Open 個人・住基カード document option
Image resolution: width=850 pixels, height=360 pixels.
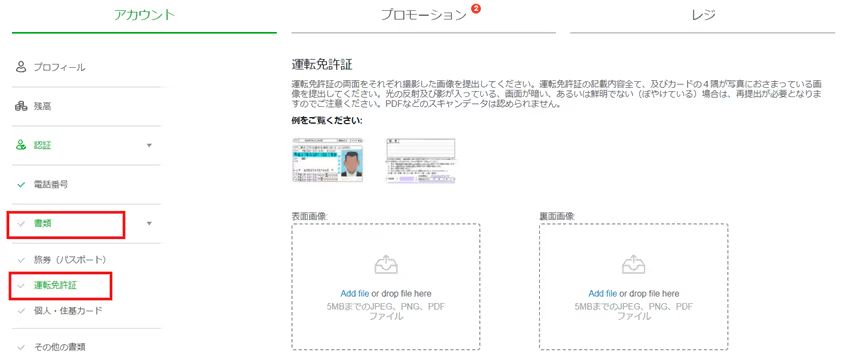pos(68,311)
